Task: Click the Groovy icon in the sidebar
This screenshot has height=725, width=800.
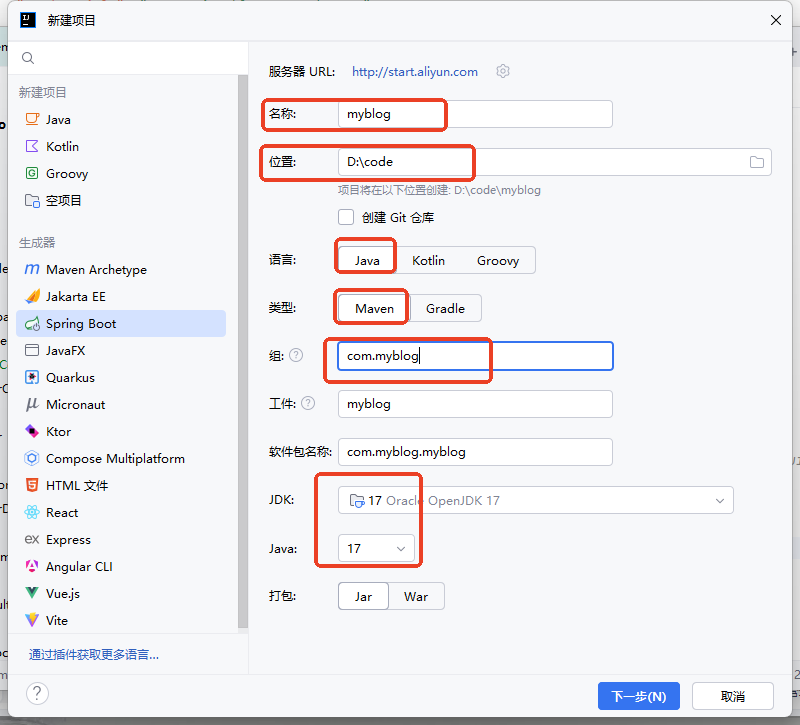Action: (32, 173)
